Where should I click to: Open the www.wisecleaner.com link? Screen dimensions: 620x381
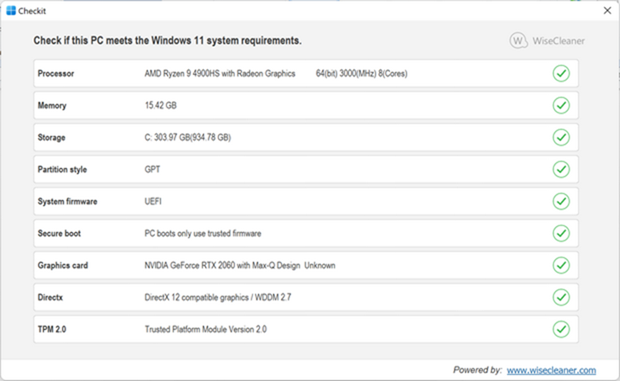point(551,370)
